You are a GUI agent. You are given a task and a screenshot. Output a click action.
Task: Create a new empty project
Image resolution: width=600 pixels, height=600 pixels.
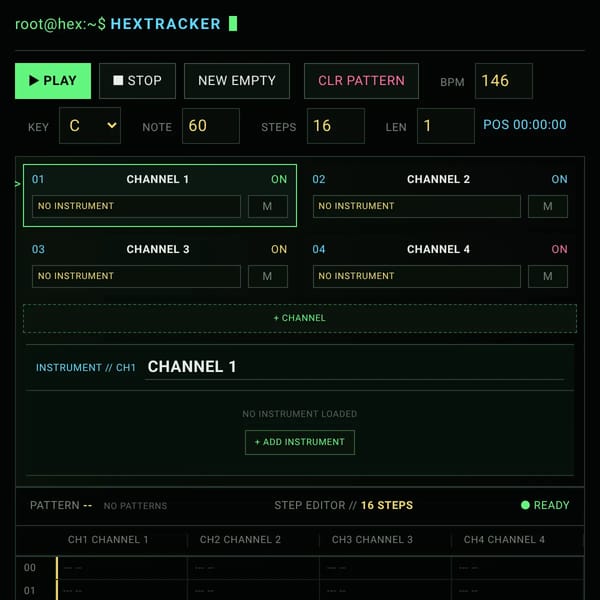[x=237, y=81]
